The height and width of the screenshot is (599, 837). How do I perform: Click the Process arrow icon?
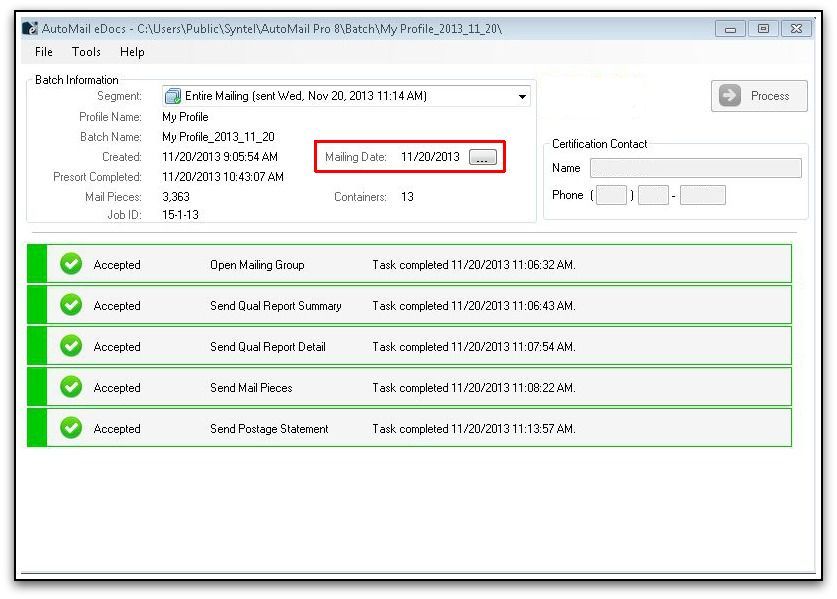(730, 96)
